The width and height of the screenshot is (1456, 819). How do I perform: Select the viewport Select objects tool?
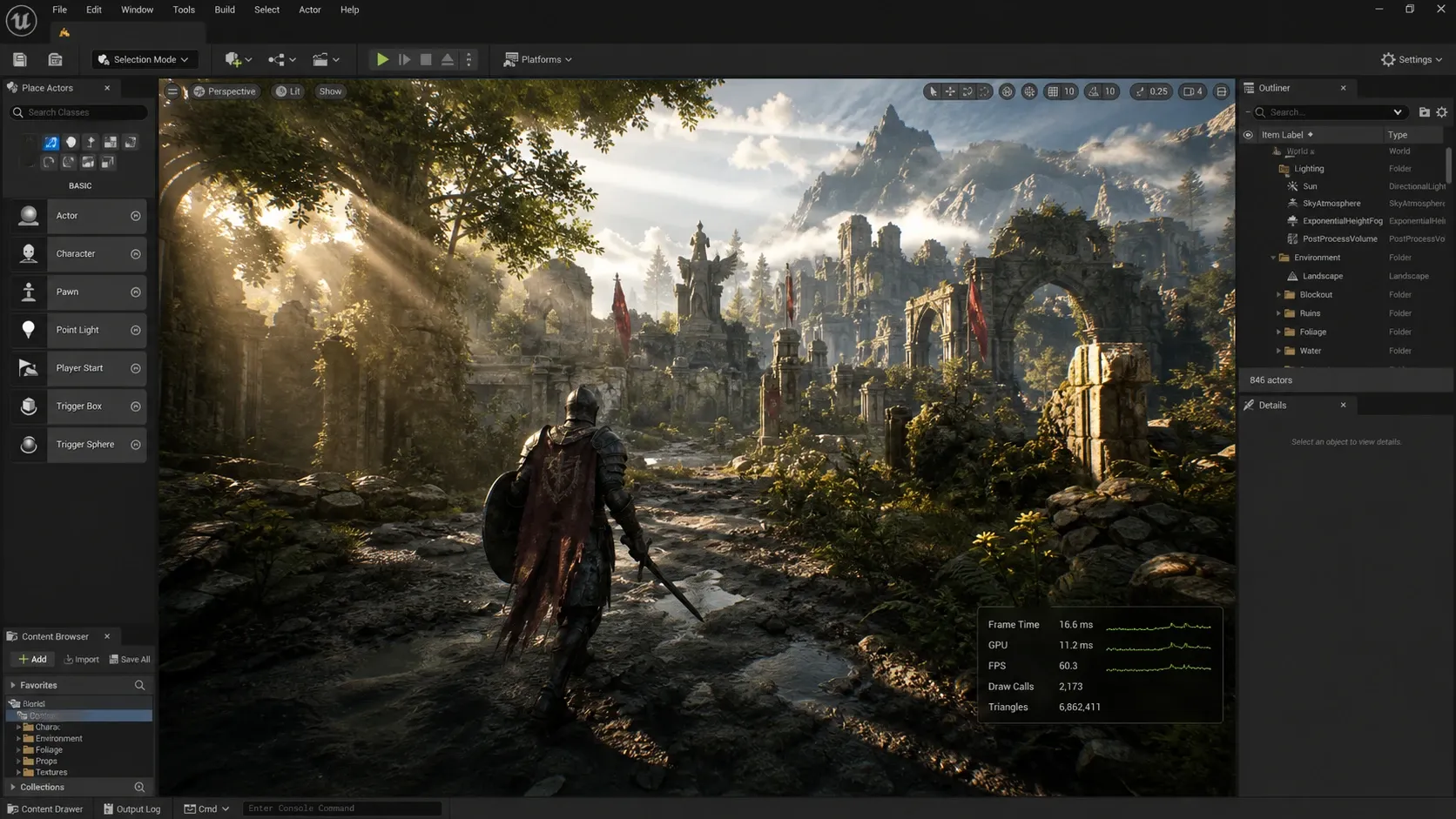tap(934, 91)
